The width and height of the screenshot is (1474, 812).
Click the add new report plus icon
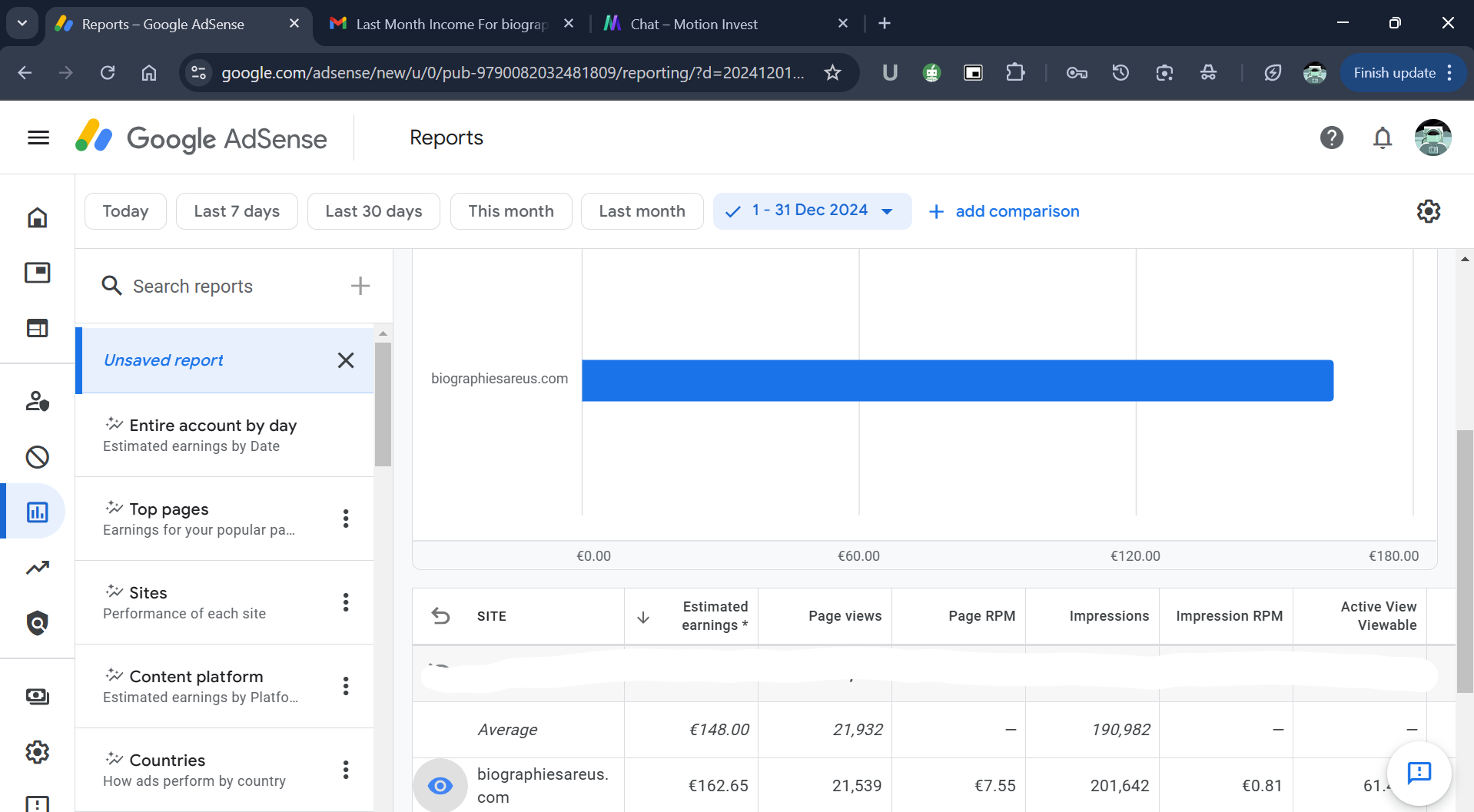[x=360, y=286]
